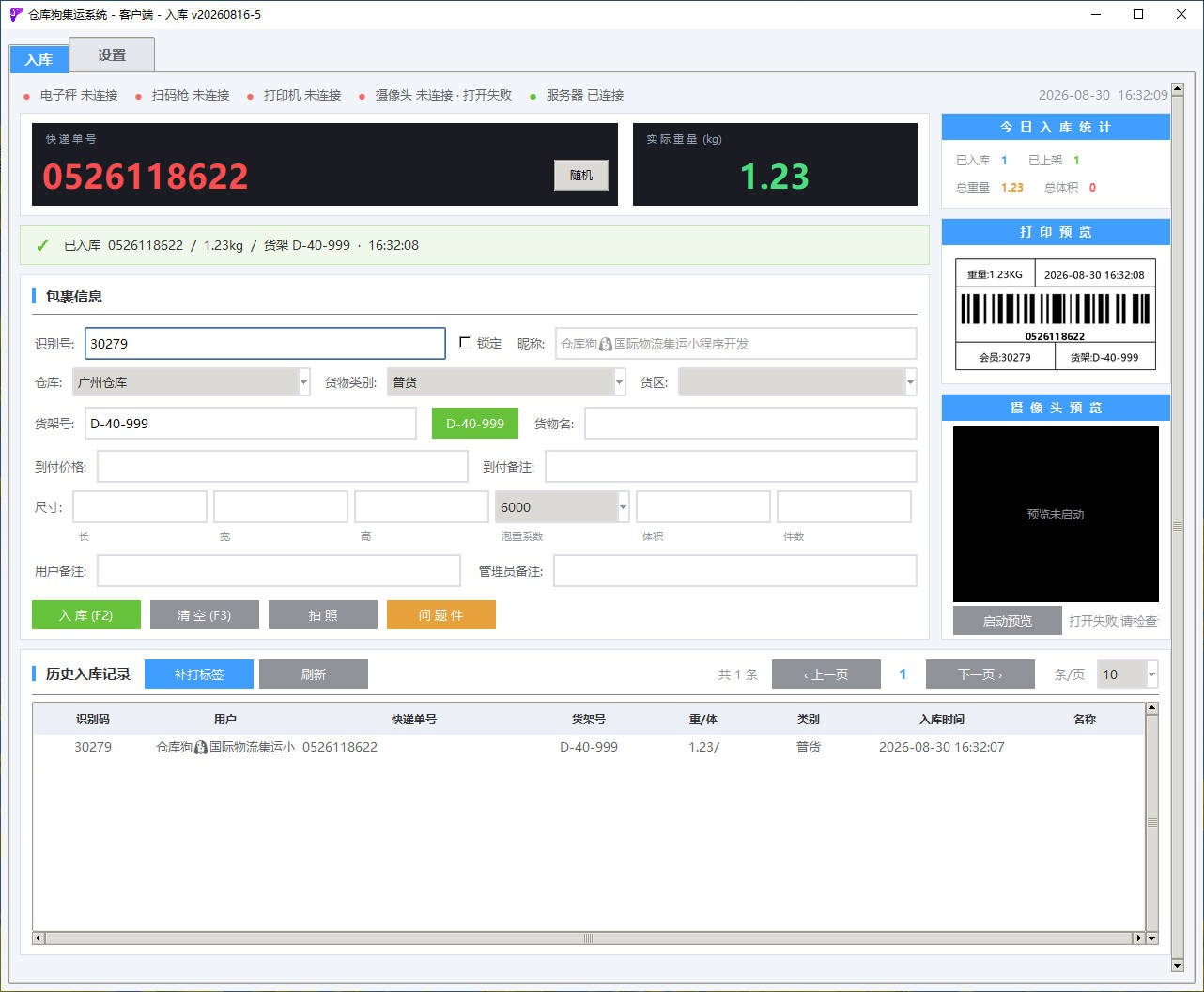Click the penguin icon in history row

(200, 748)
